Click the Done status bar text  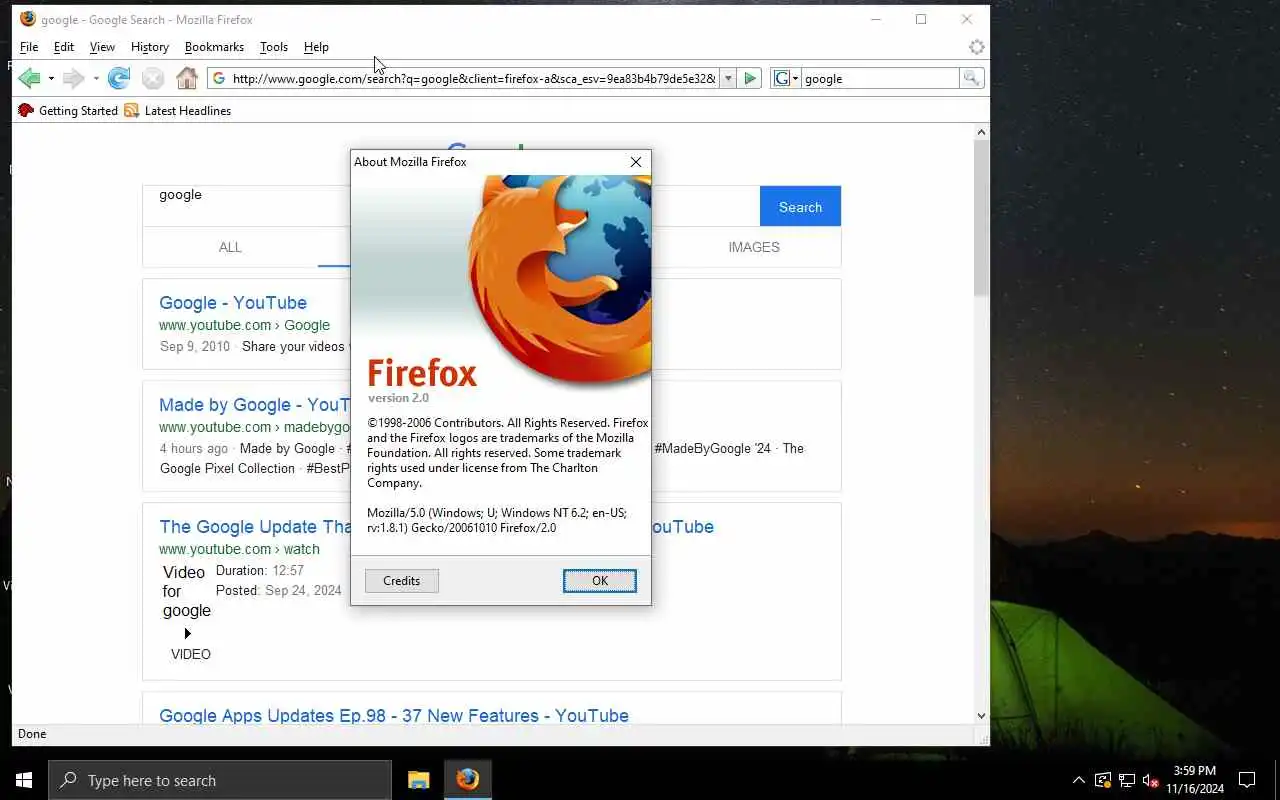32,734
